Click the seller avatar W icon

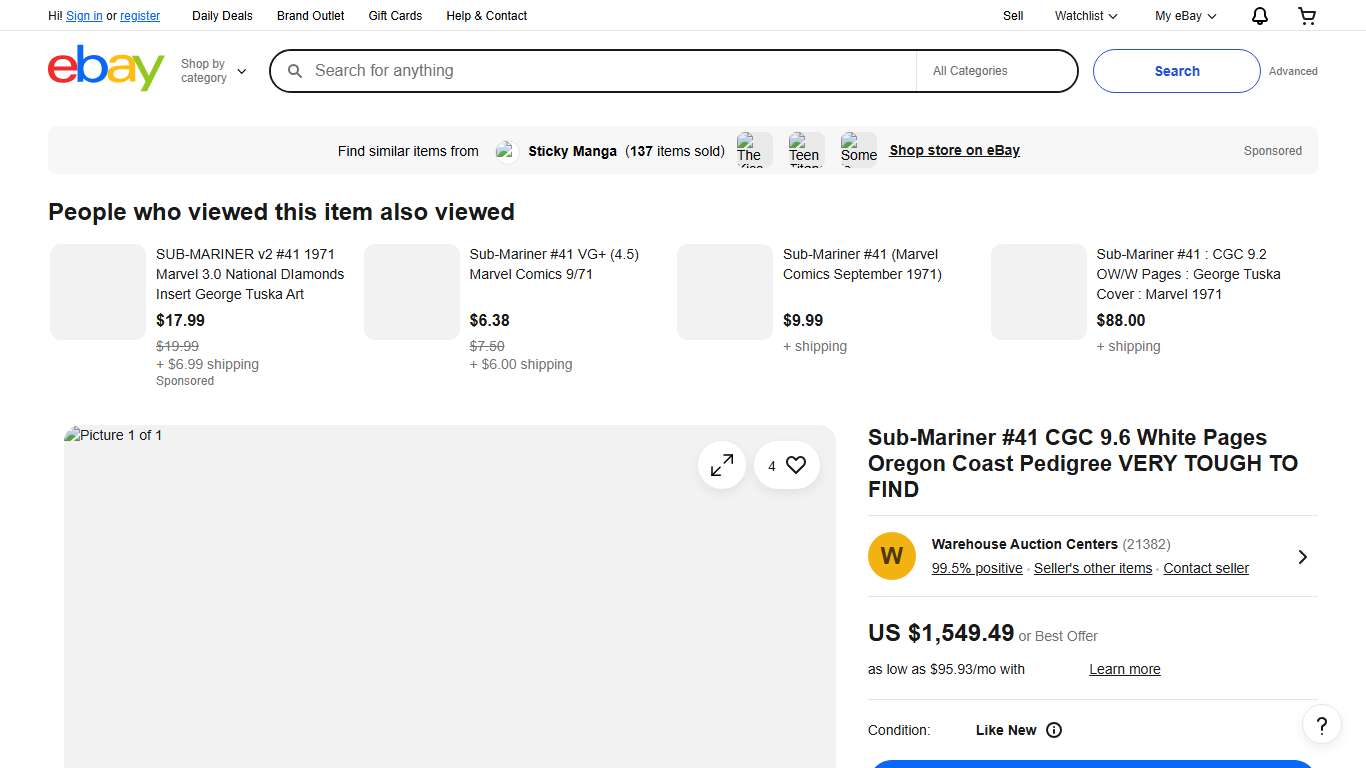(892, 556)
